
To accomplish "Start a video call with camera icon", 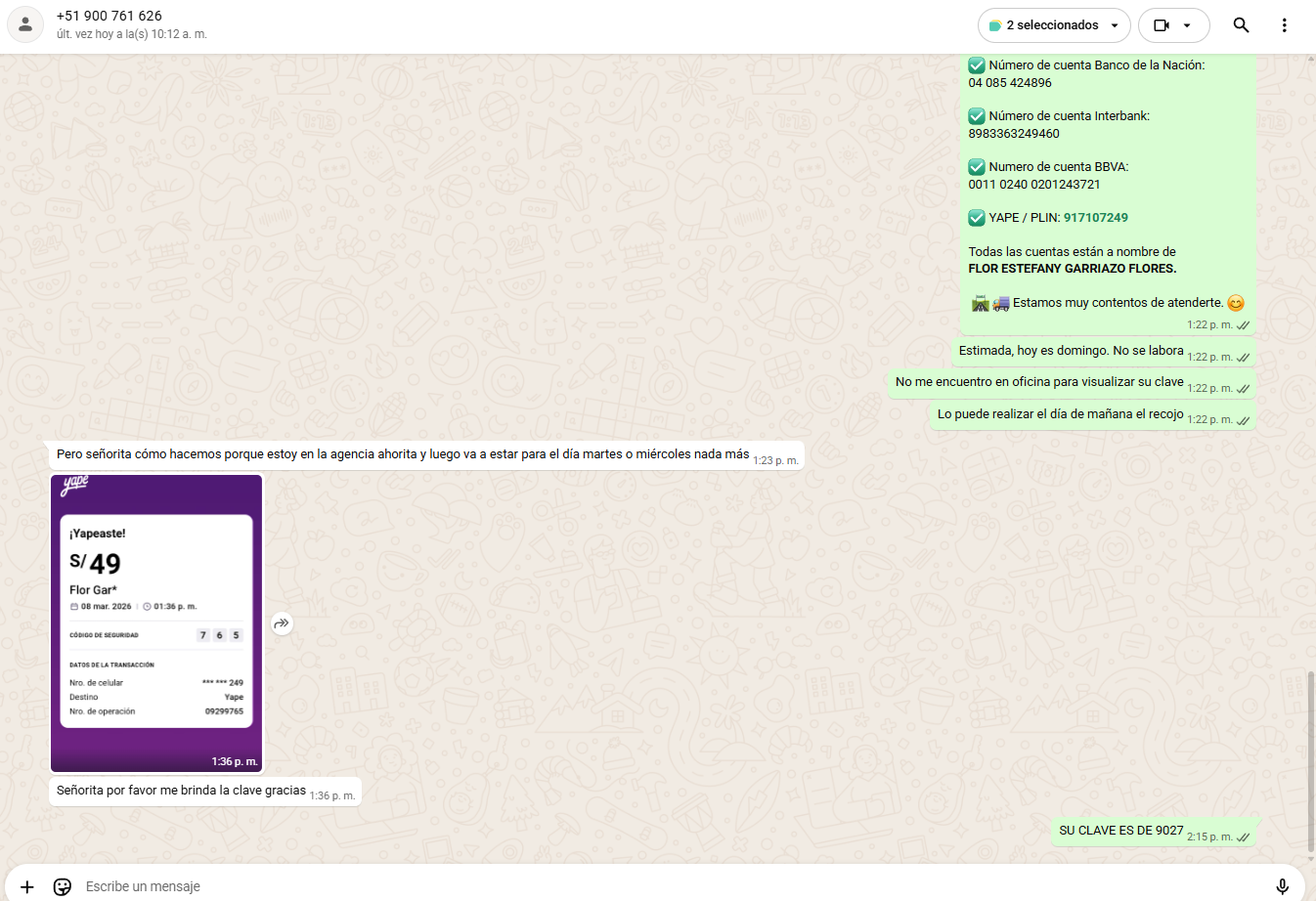I will [x=1162, y=25].
